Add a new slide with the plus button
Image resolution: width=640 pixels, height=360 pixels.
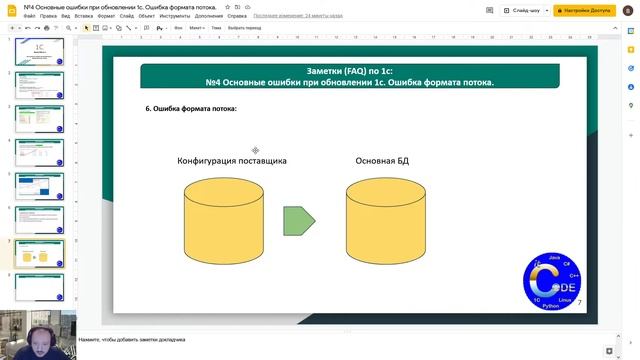coord(12,28)
